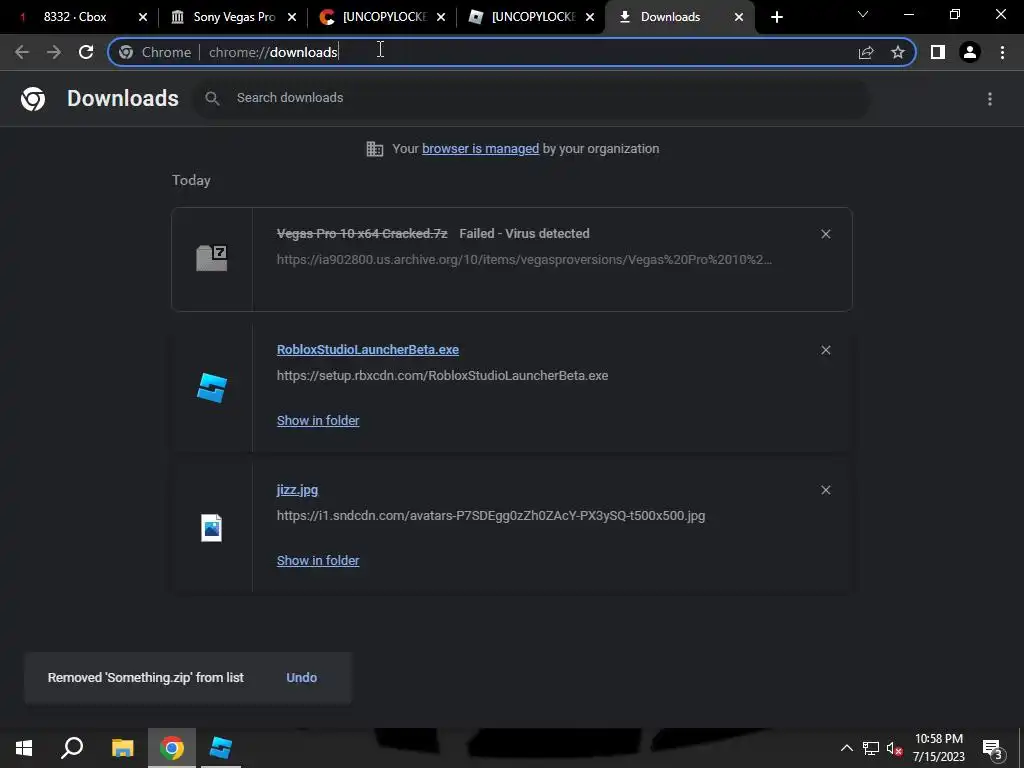Click the Roblox Studio file icon

point(212,388)
